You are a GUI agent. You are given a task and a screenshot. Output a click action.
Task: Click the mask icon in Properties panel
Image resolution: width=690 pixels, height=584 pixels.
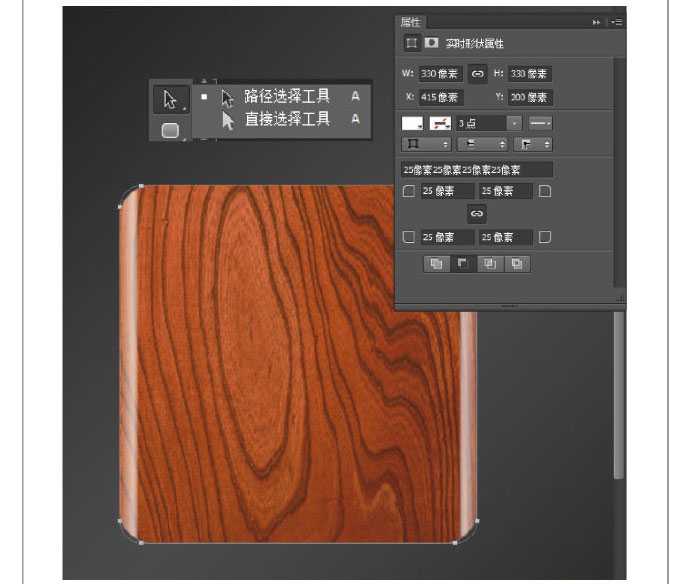(x=432, y=43)
